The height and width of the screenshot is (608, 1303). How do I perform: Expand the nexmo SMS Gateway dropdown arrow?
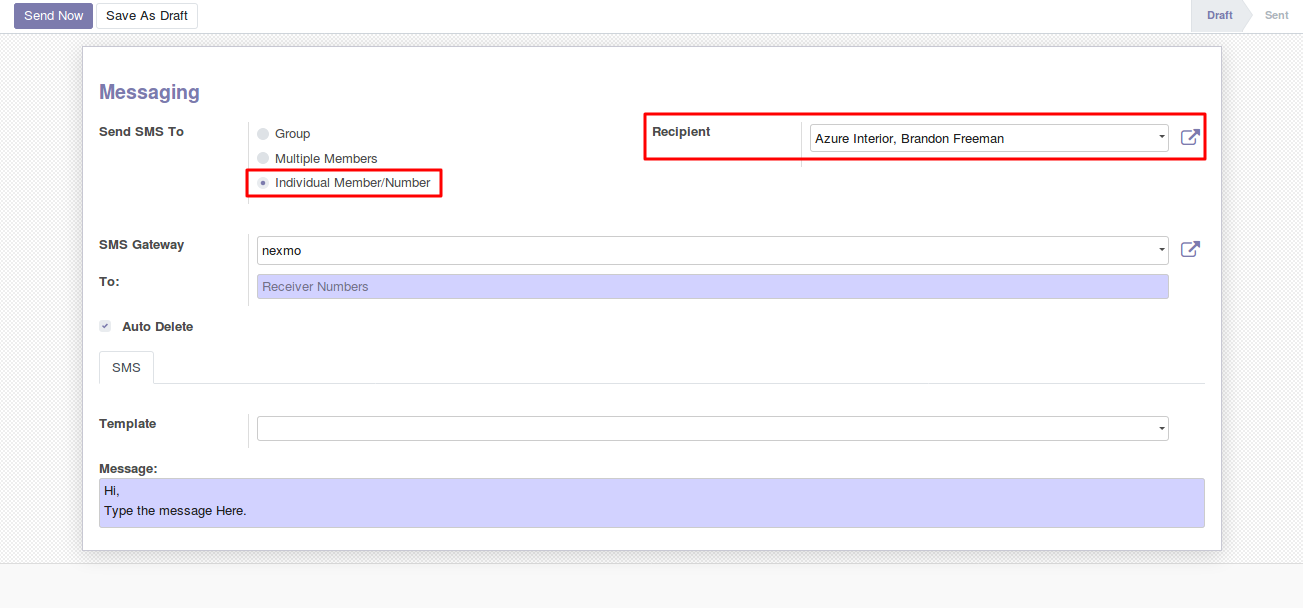(1161, 250)
